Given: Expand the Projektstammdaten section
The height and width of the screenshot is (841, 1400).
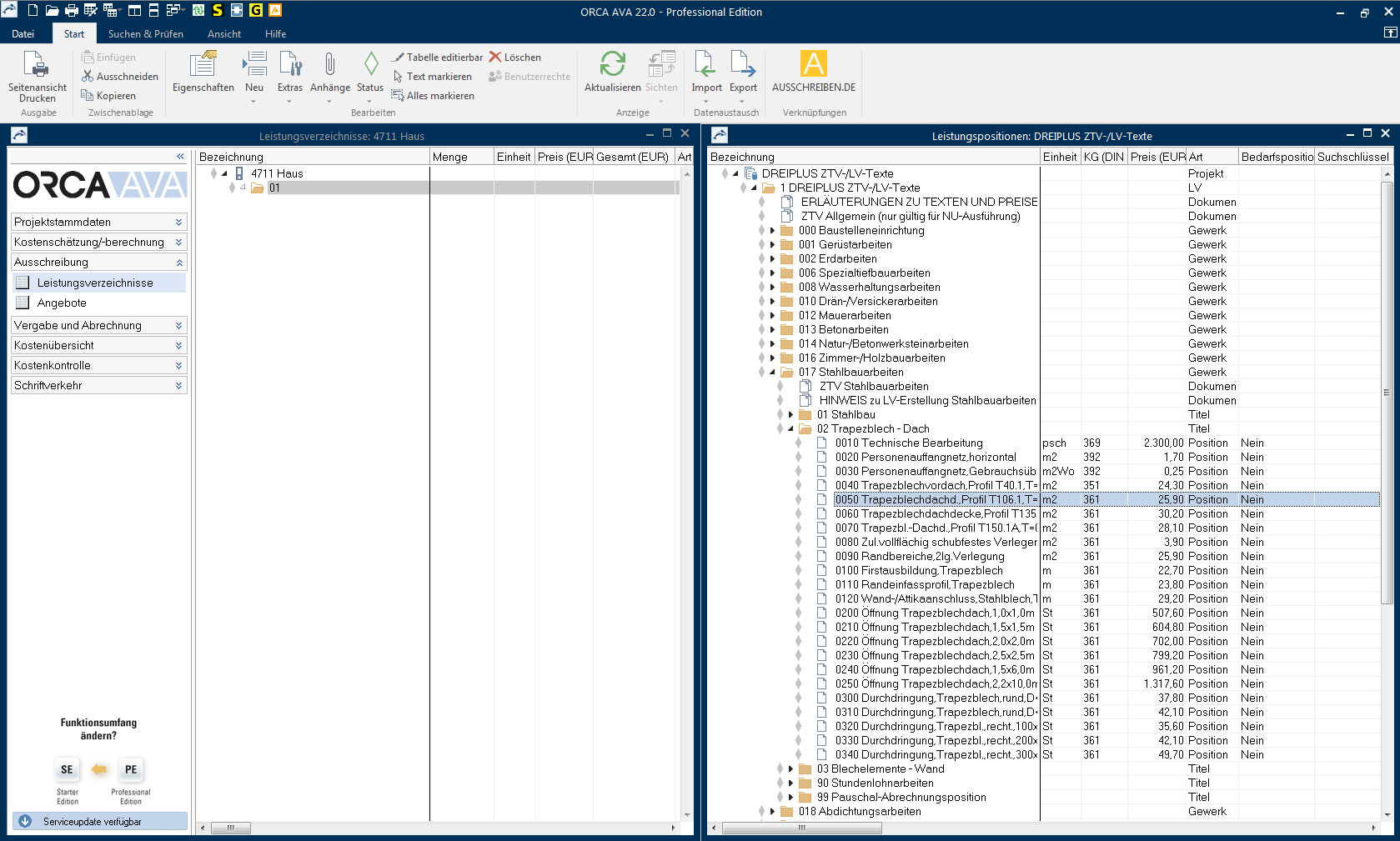Looking at the screenshot, I should (x=98, y=222).
